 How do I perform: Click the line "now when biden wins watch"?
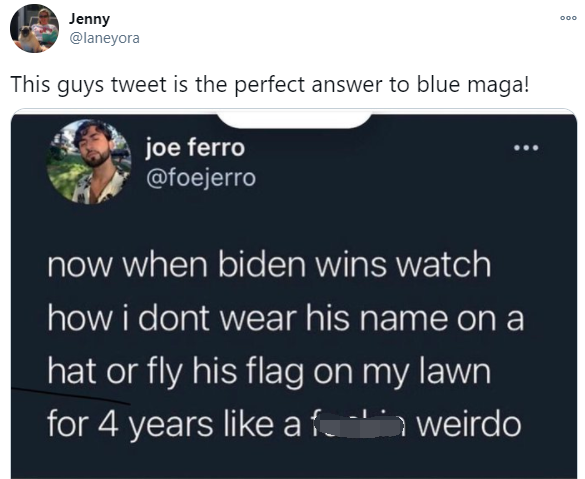(269, 264)
